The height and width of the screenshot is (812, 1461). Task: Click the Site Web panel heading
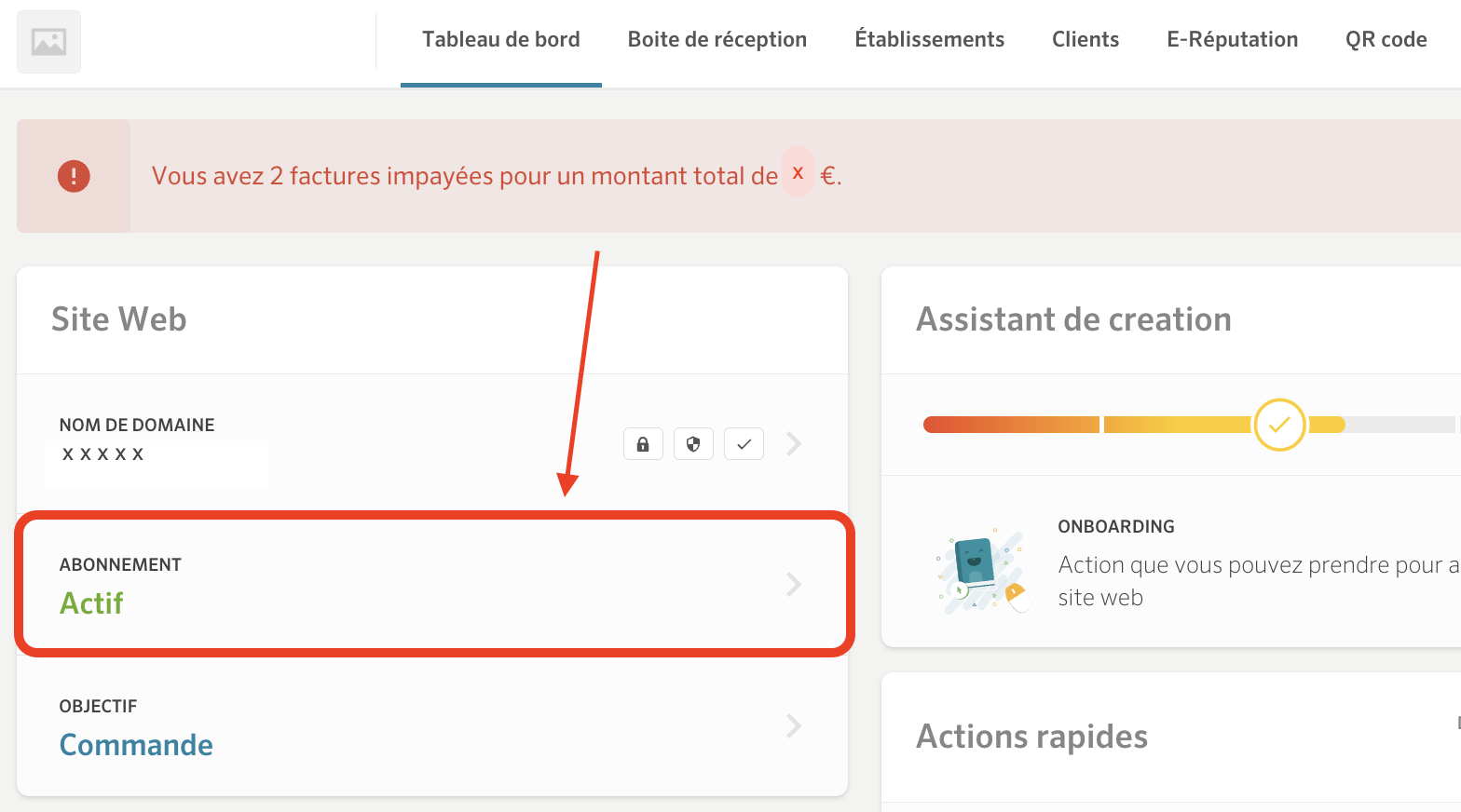coord(119,319)
